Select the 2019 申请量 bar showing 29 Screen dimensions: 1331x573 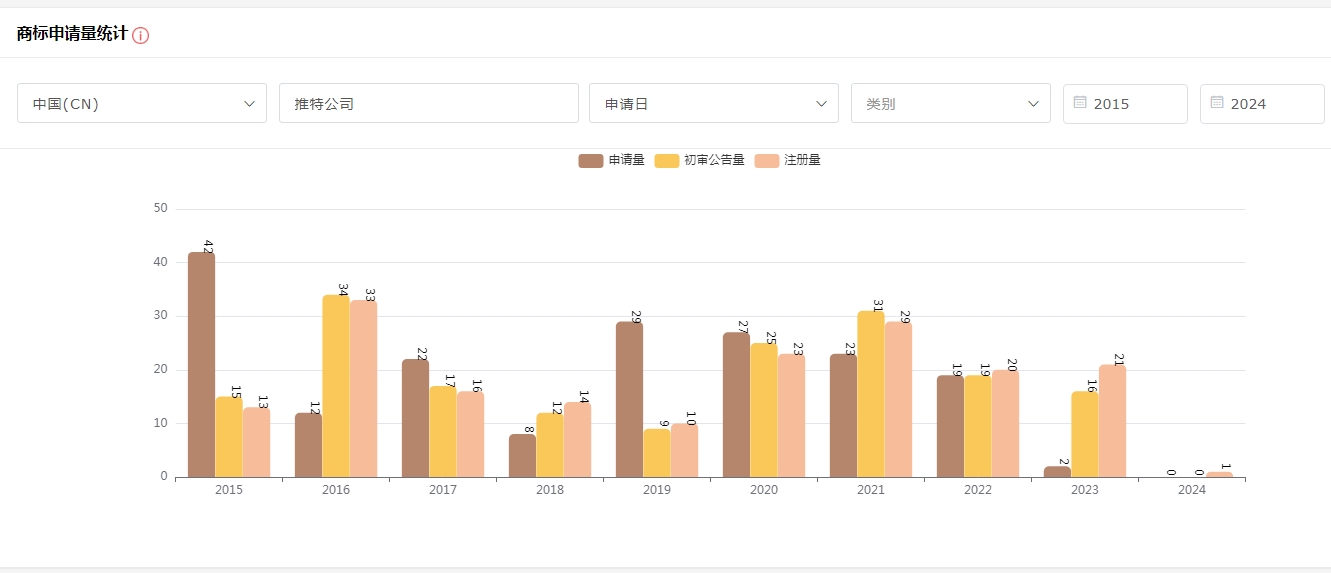629,400
